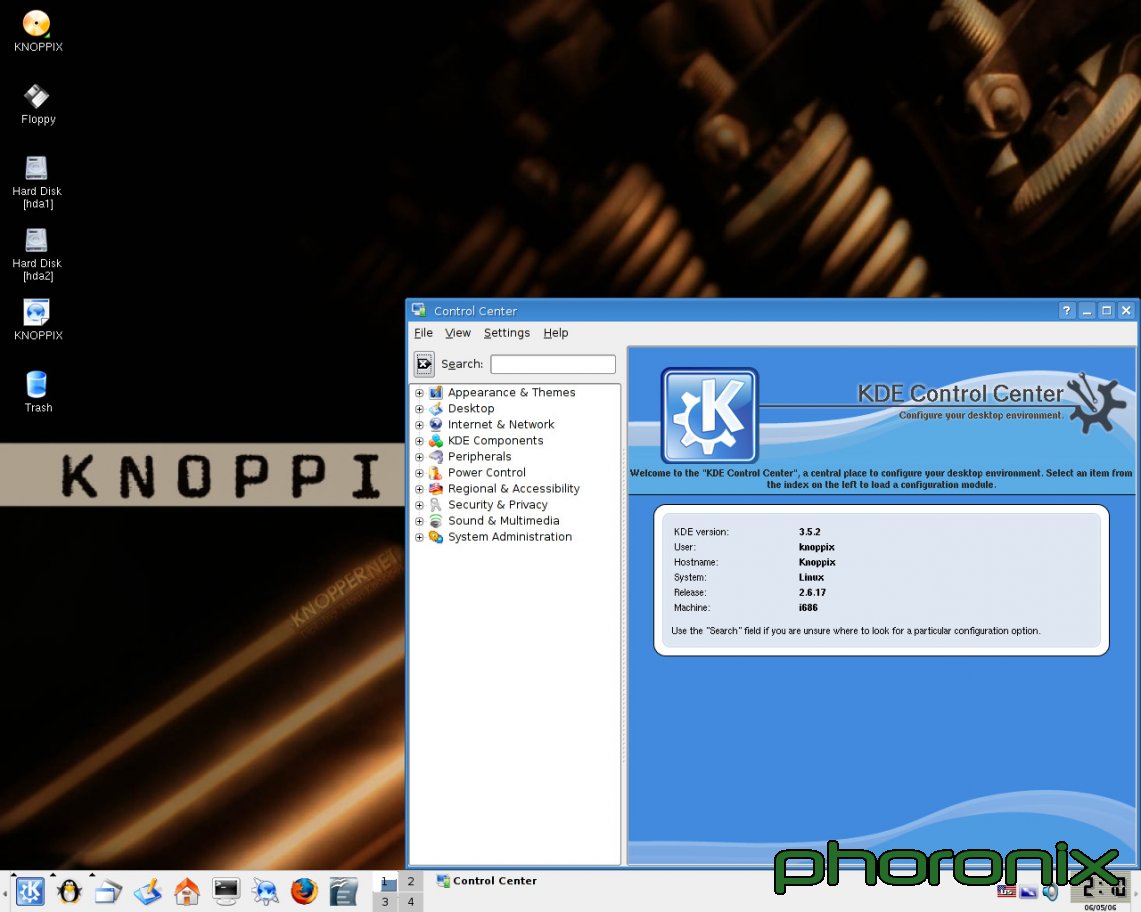Launch Konqueror web browser from panel

click(x=265, y=890)
